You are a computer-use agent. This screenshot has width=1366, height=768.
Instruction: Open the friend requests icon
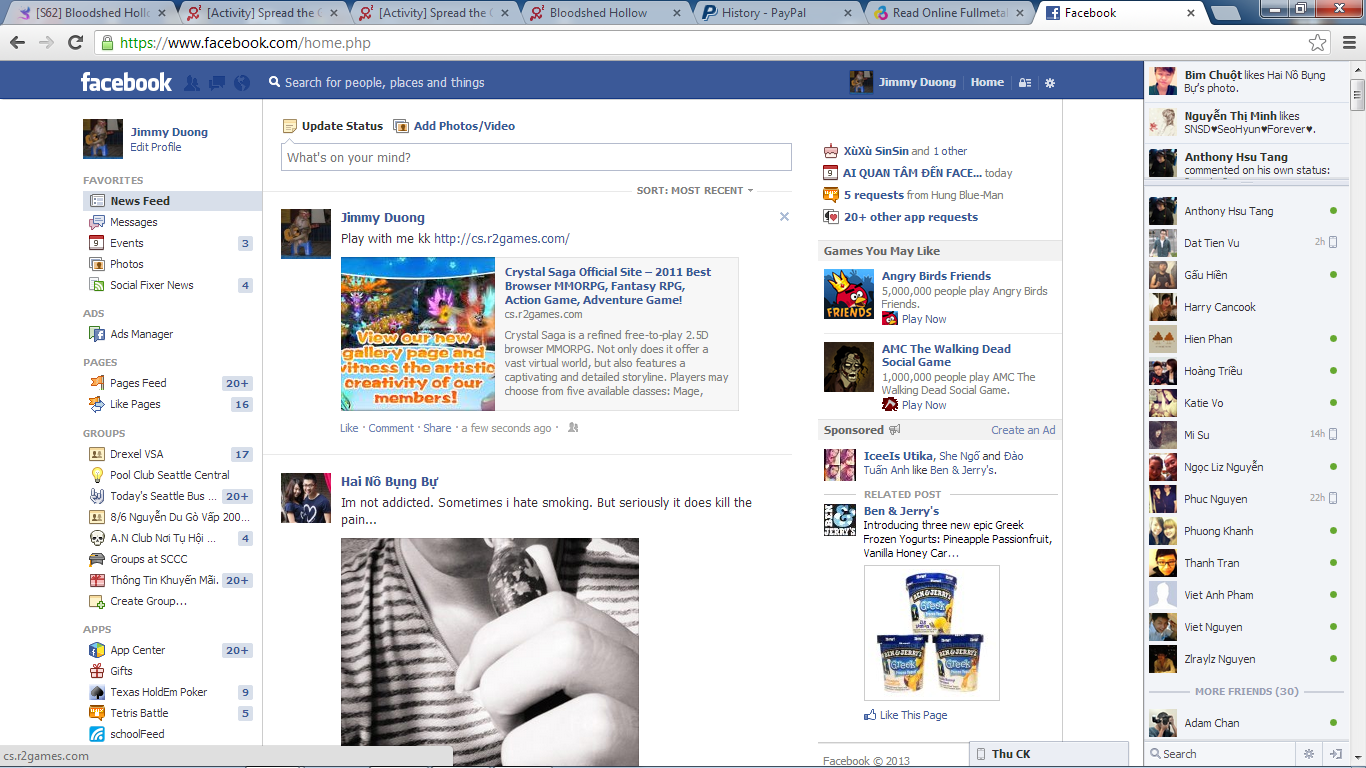tap(192, 83)
